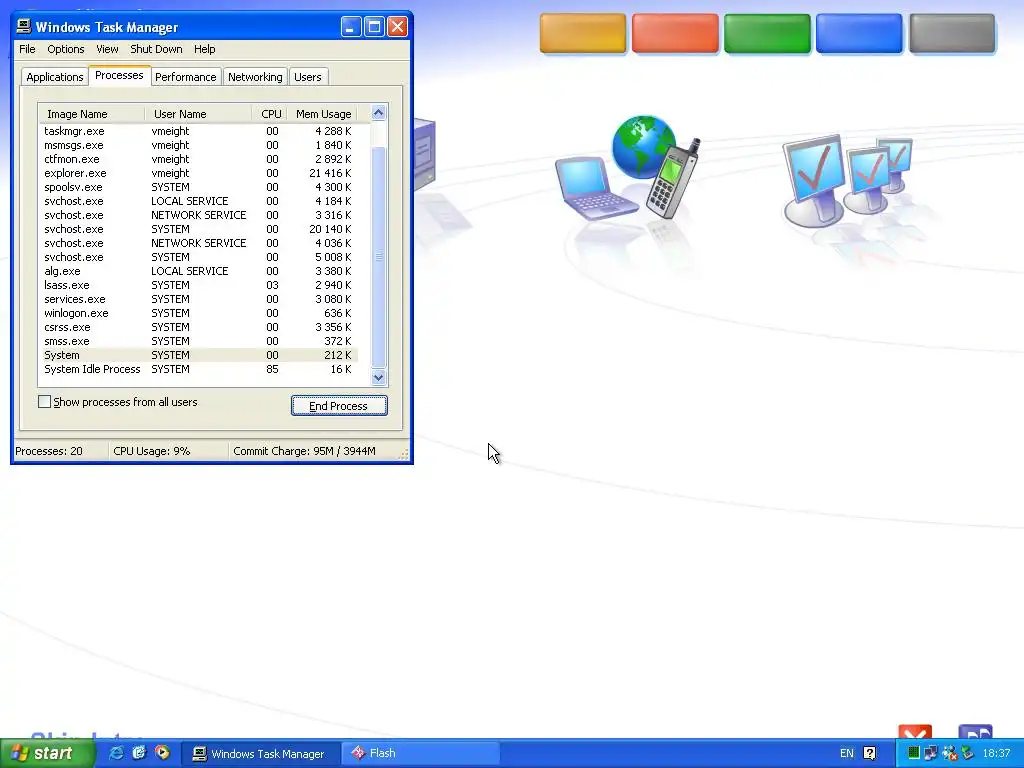Screen dimensions: 1024x768
Task: Click the green CPU usage tray icon
Action: [914, 753]
